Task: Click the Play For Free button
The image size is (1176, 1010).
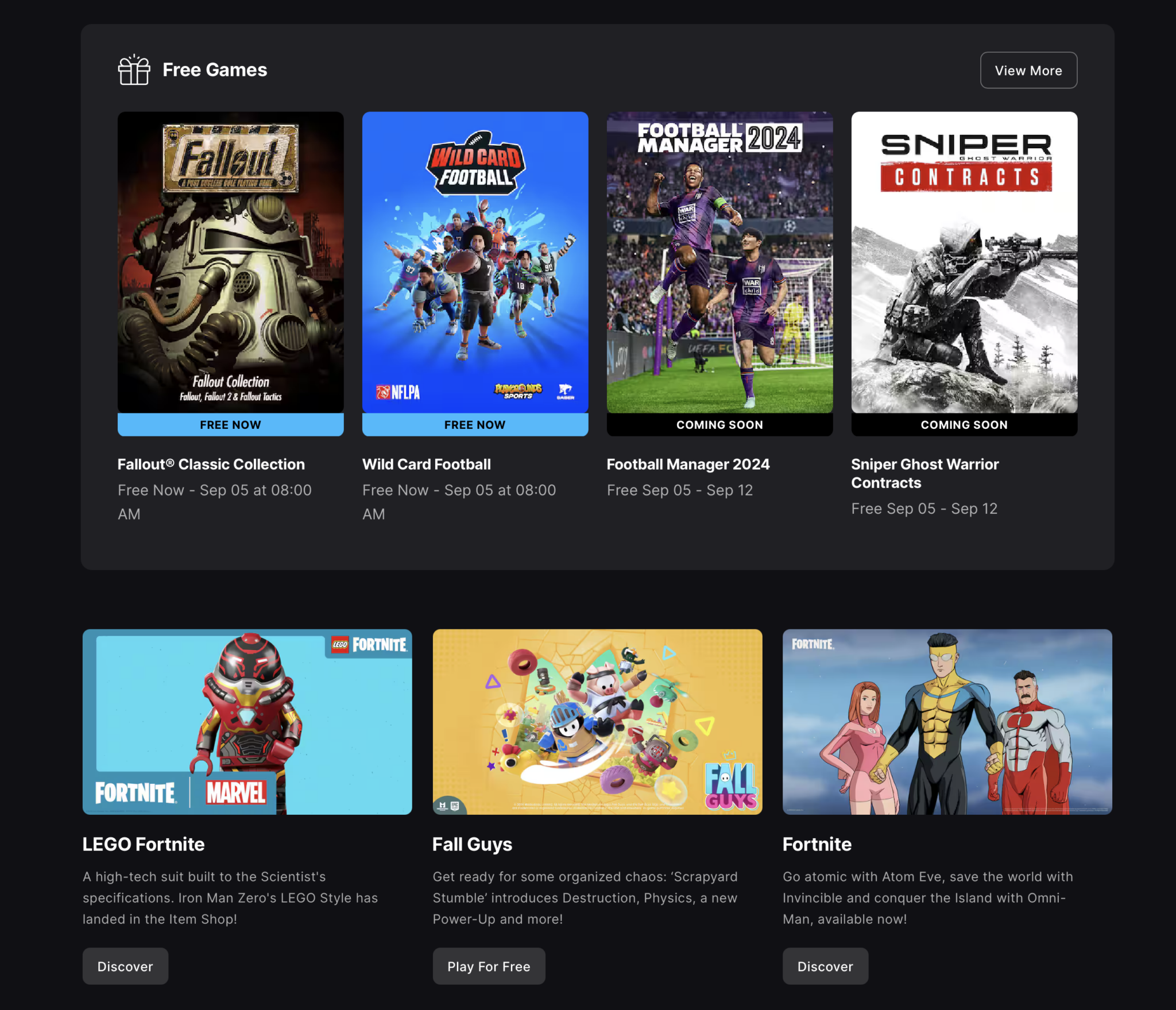Action: pos(489,966)
